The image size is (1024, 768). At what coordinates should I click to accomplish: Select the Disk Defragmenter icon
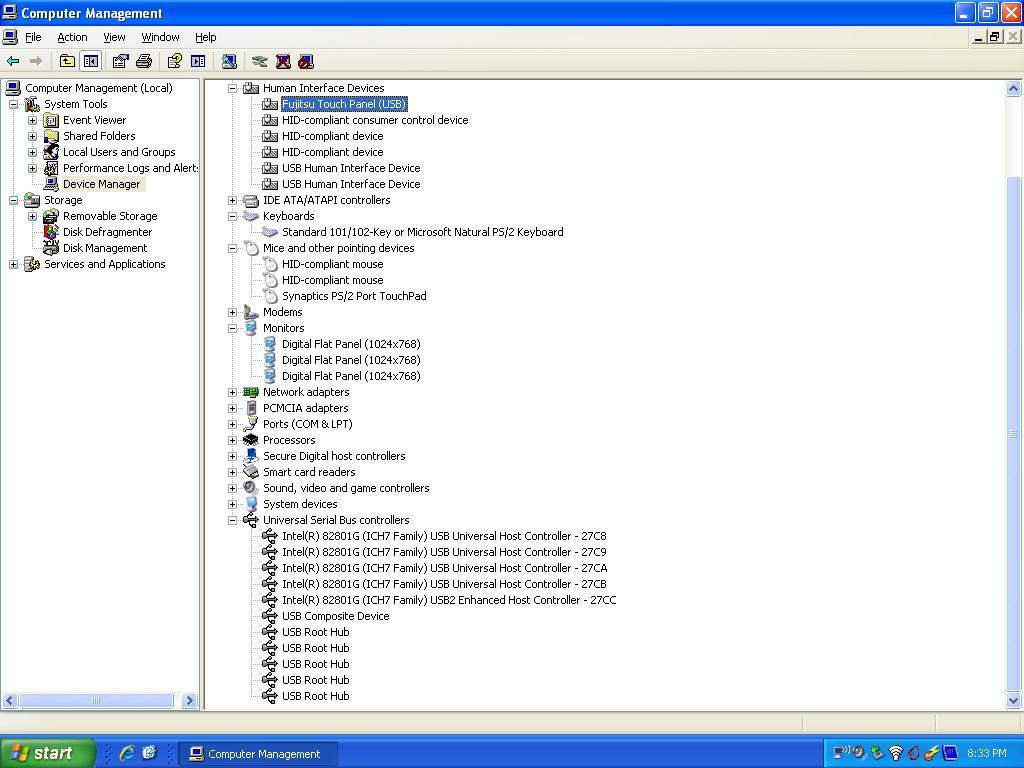[51, 232]
